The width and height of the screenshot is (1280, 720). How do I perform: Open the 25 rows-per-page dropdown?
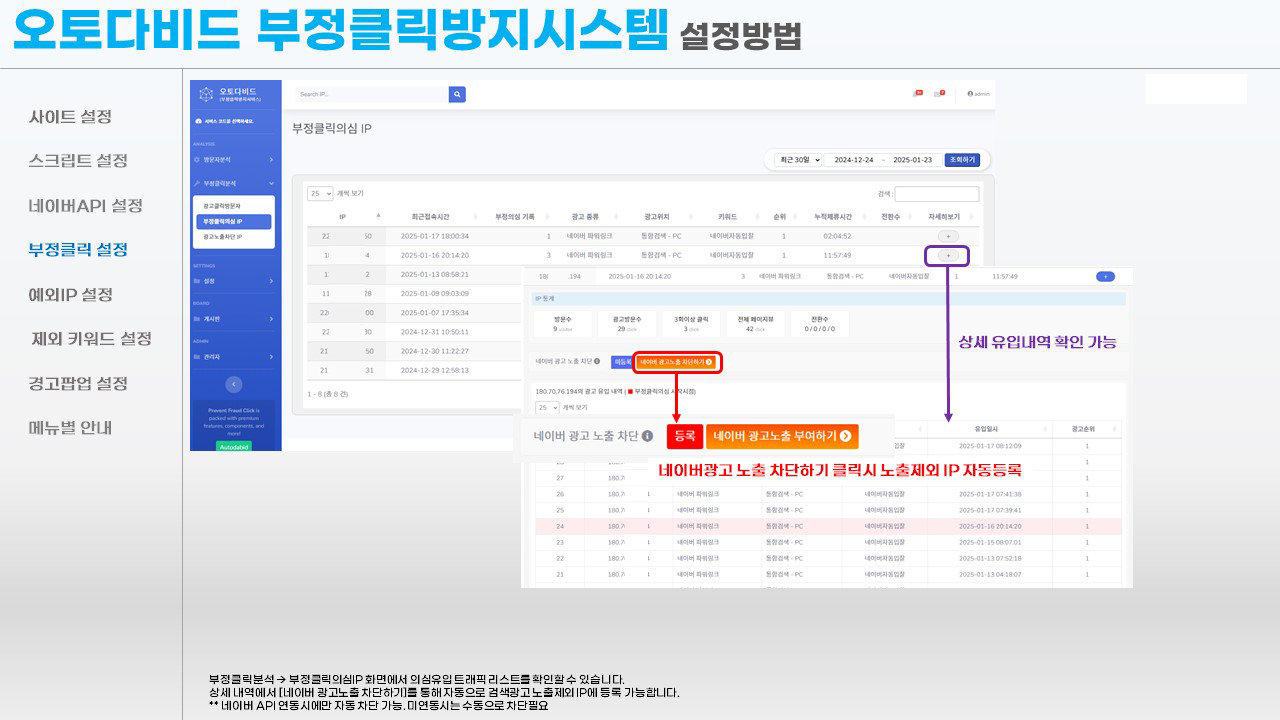[320, 194]
